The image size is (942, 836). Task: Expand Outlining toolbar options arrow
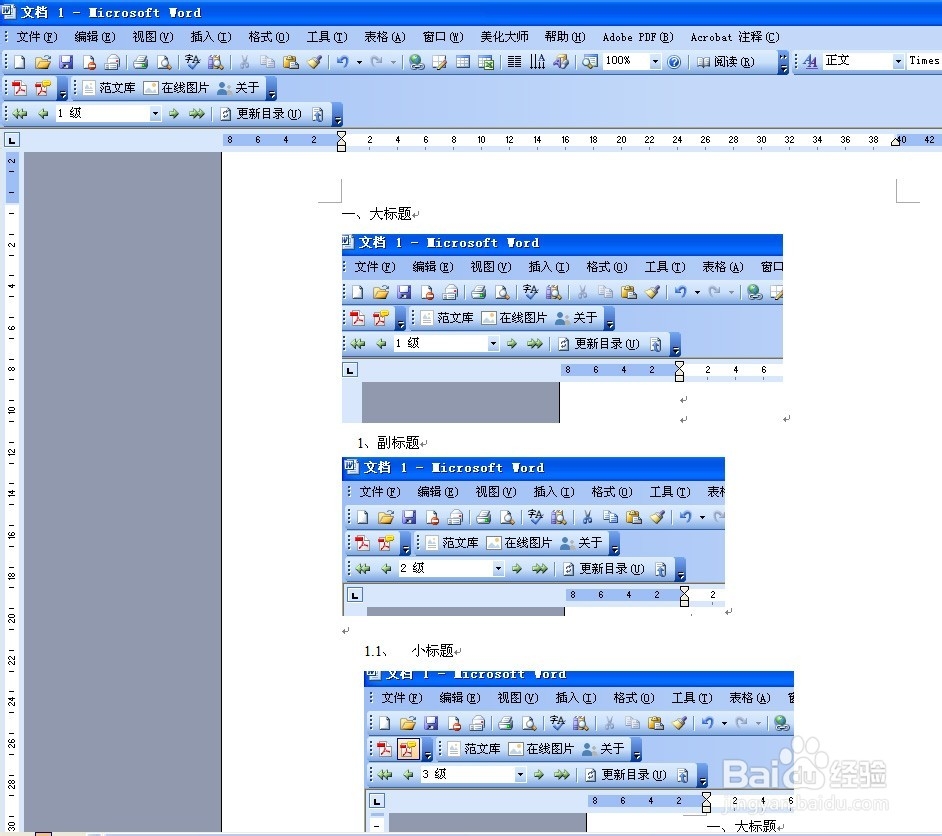click(338, 114)
